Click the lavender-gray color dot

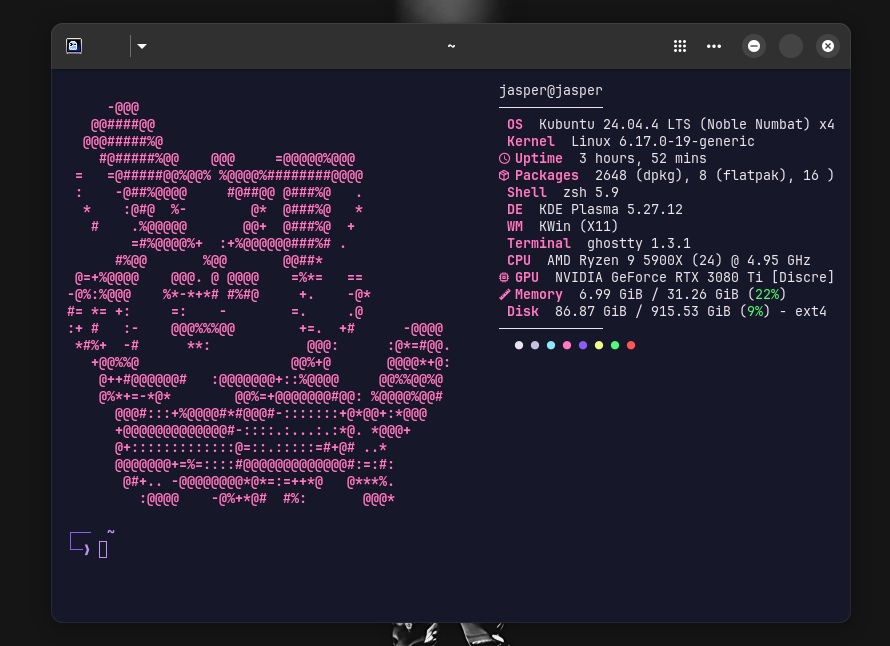tap(535, 345)
